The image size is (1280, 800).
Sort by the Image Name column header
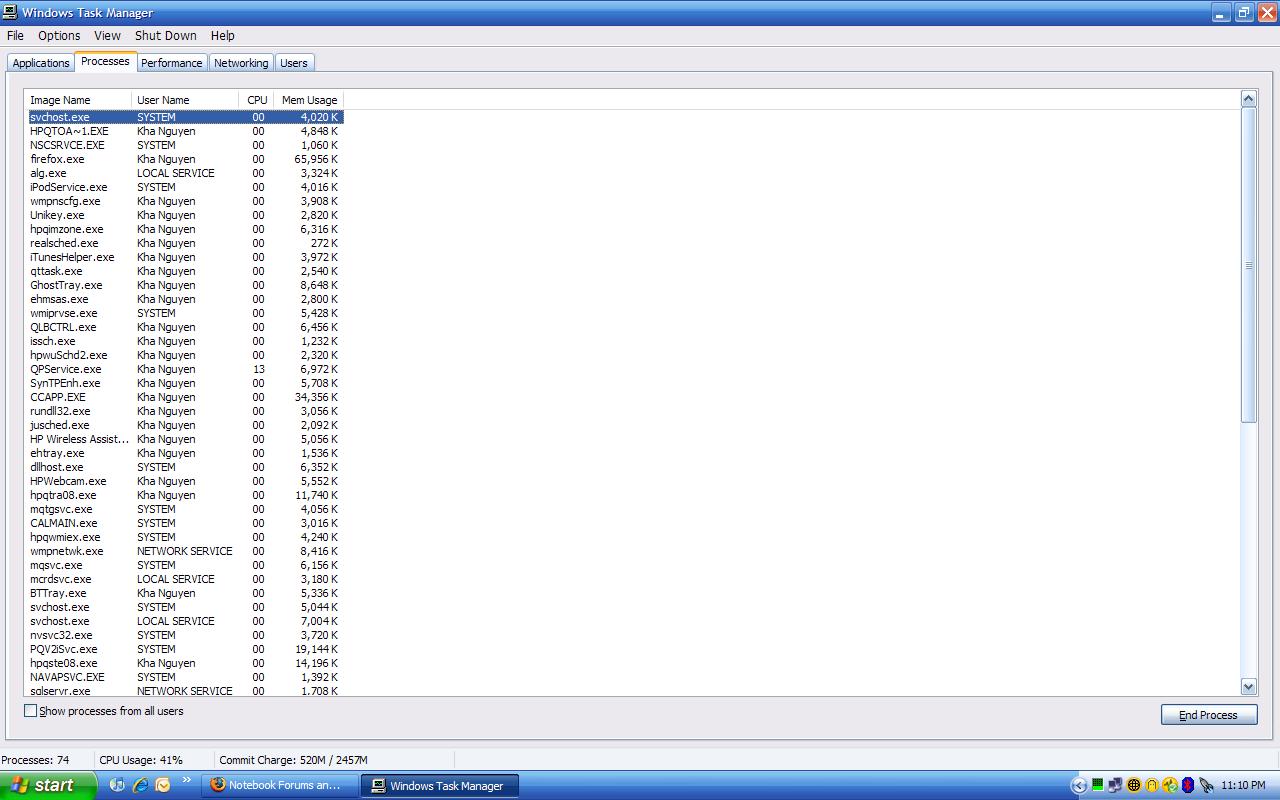78,100
